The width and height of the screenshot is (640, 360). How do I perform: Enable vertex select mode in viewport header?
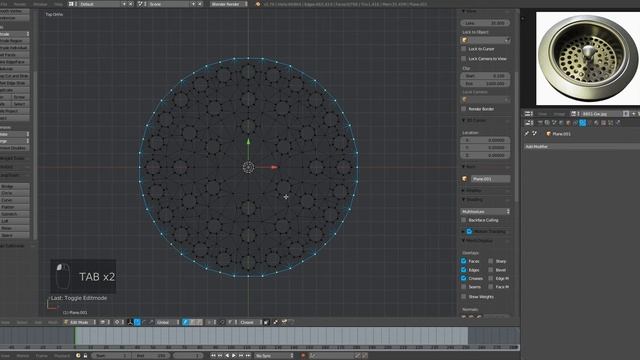(x=185, y=322)
